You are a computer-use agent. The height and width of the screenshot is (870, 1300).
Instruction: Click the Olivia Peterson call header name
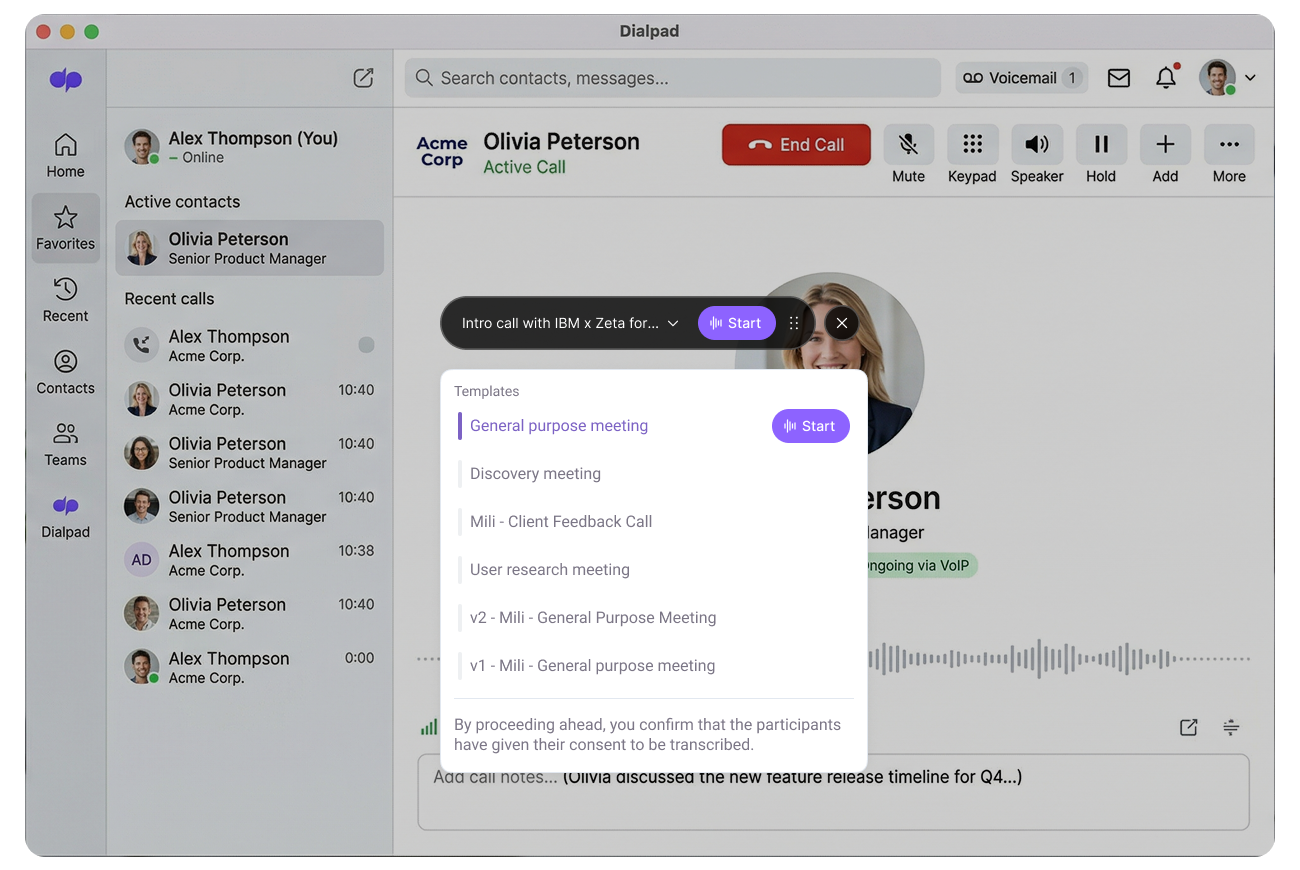561,142
